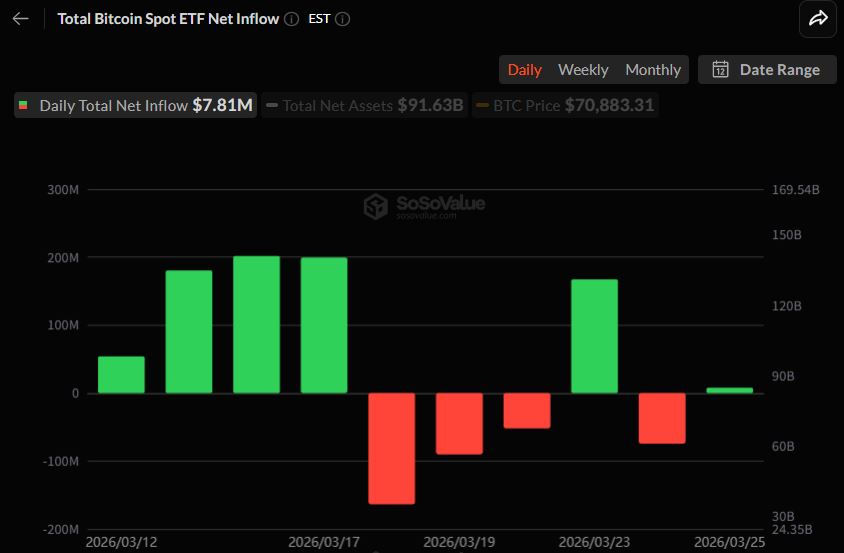
Task: Open the Date Range picker
Action: point(767,69)
